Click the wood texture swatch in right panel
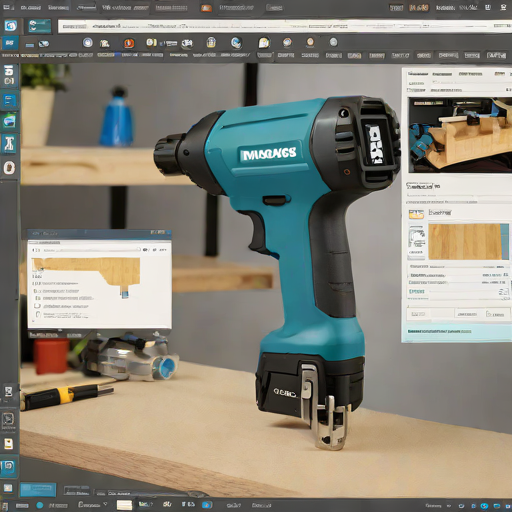The width and height of the screenshot is (512, 512). tap(468, 242)
